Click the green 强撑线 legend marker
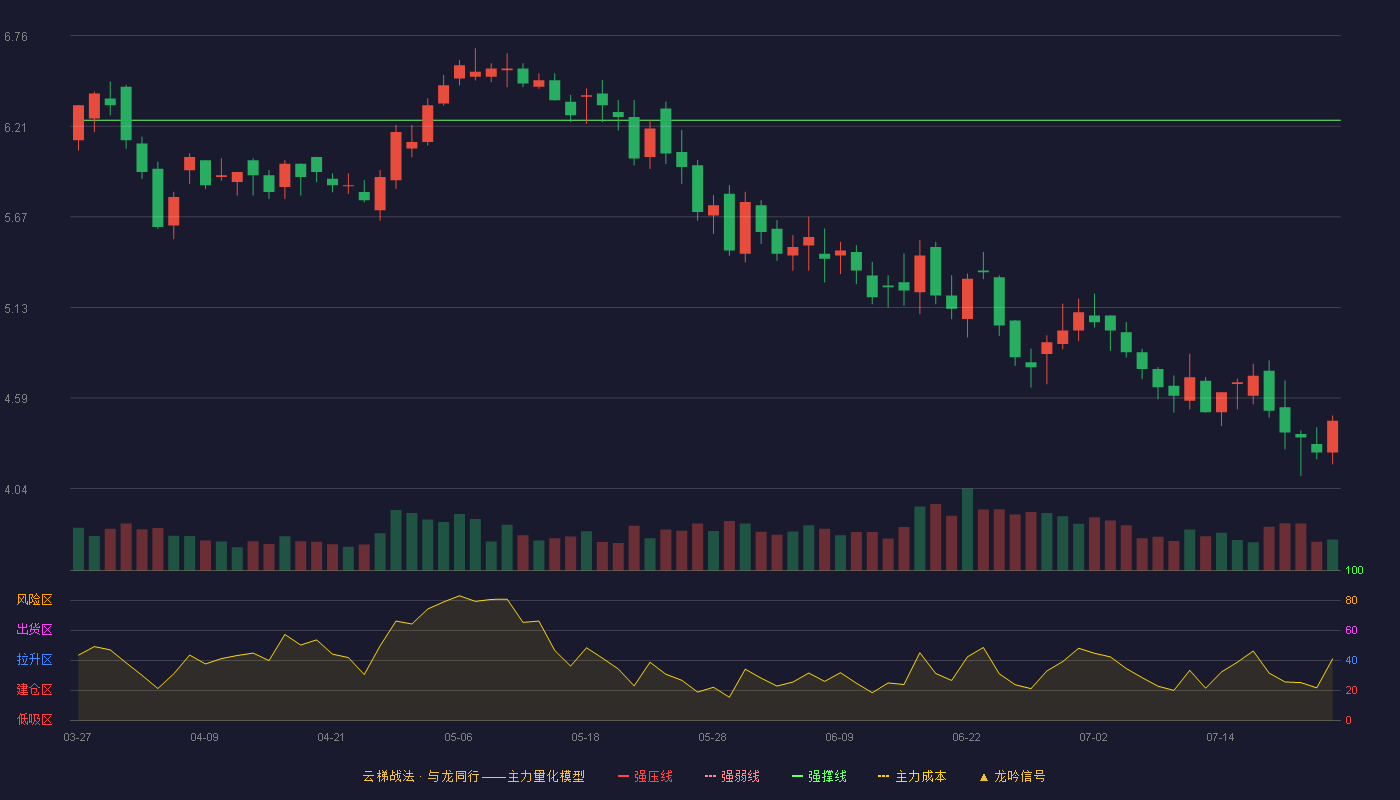Screen dimensions: 1400x800 click(797, 776)
